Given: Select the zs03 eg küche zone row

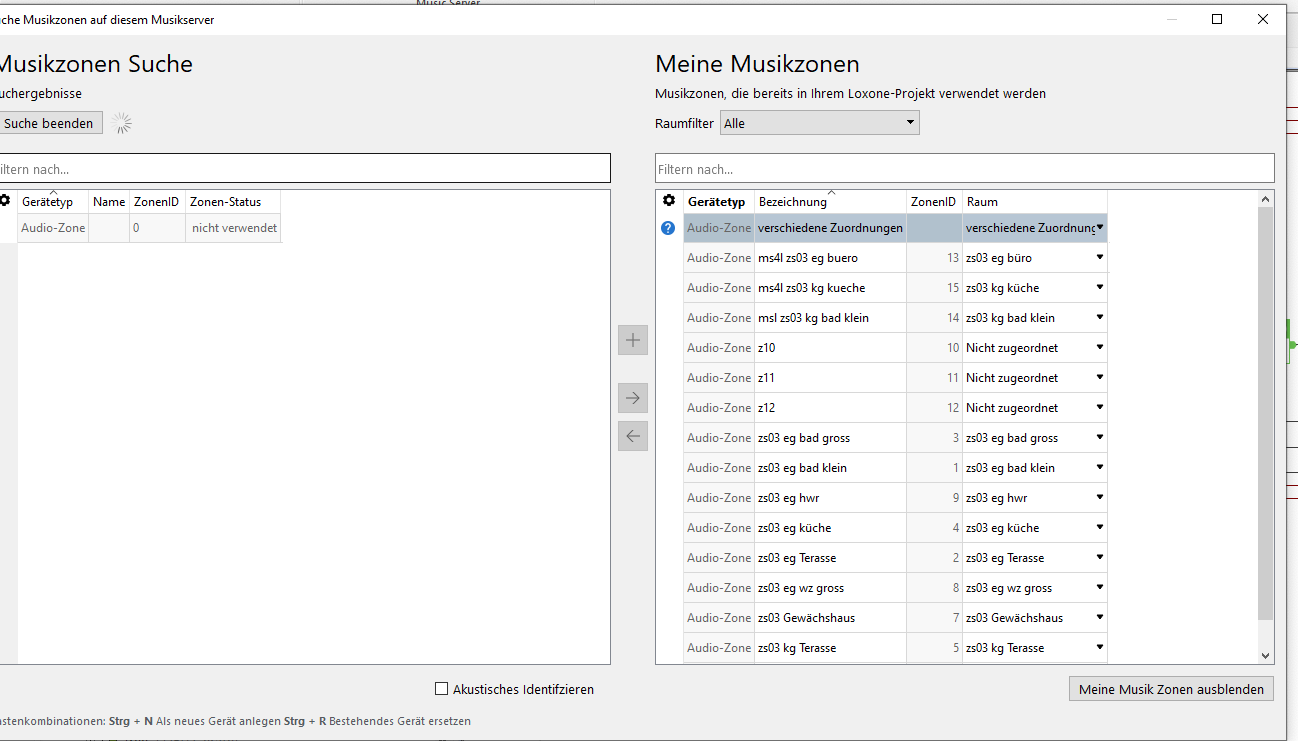Looking at the screenshot, I should [x=830, y=528].
